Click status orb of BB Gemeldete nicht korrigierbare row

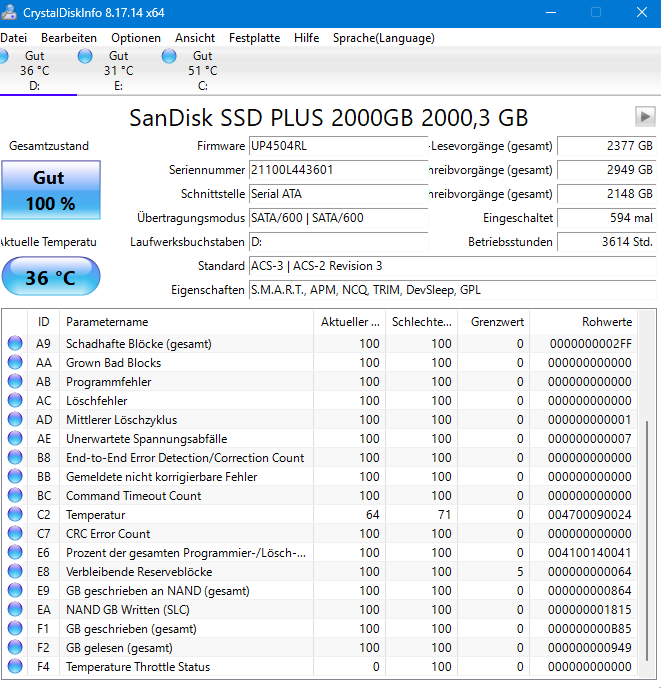coord(15,477)
